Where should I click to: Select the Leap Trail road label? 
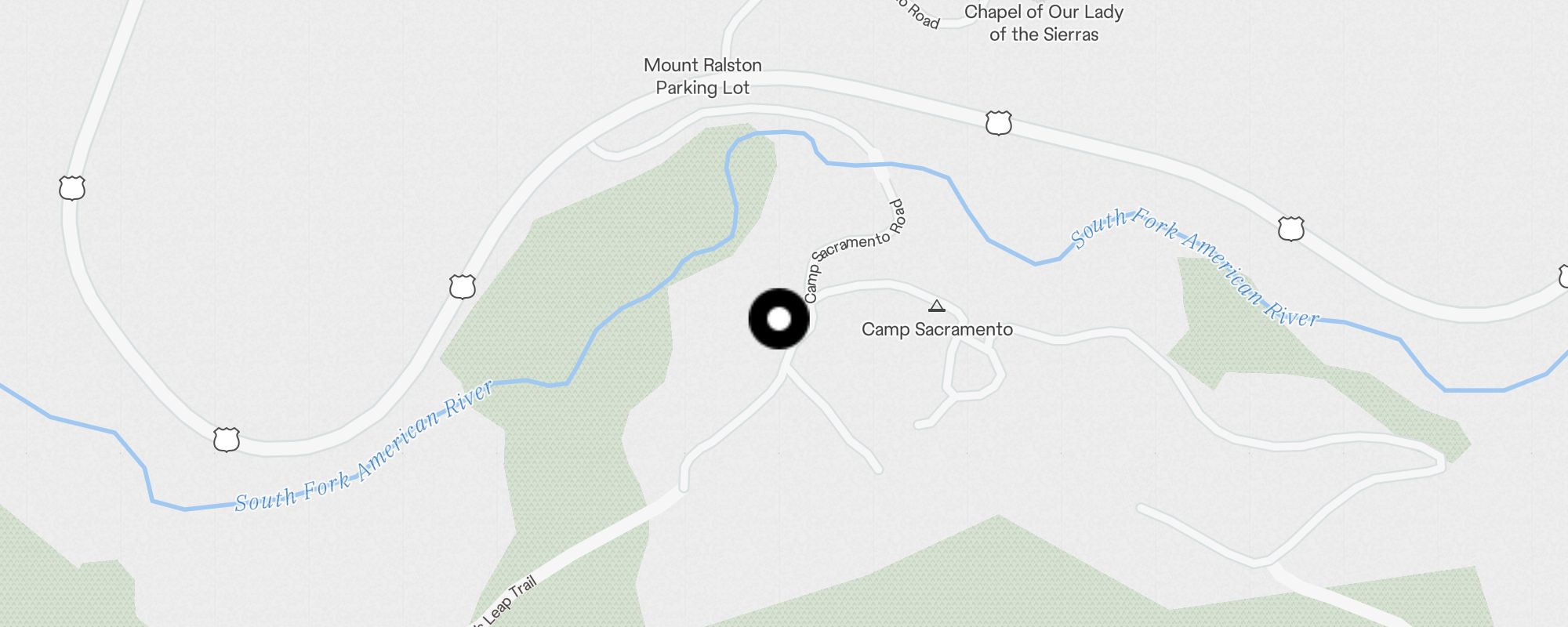(x=505, y=604)
